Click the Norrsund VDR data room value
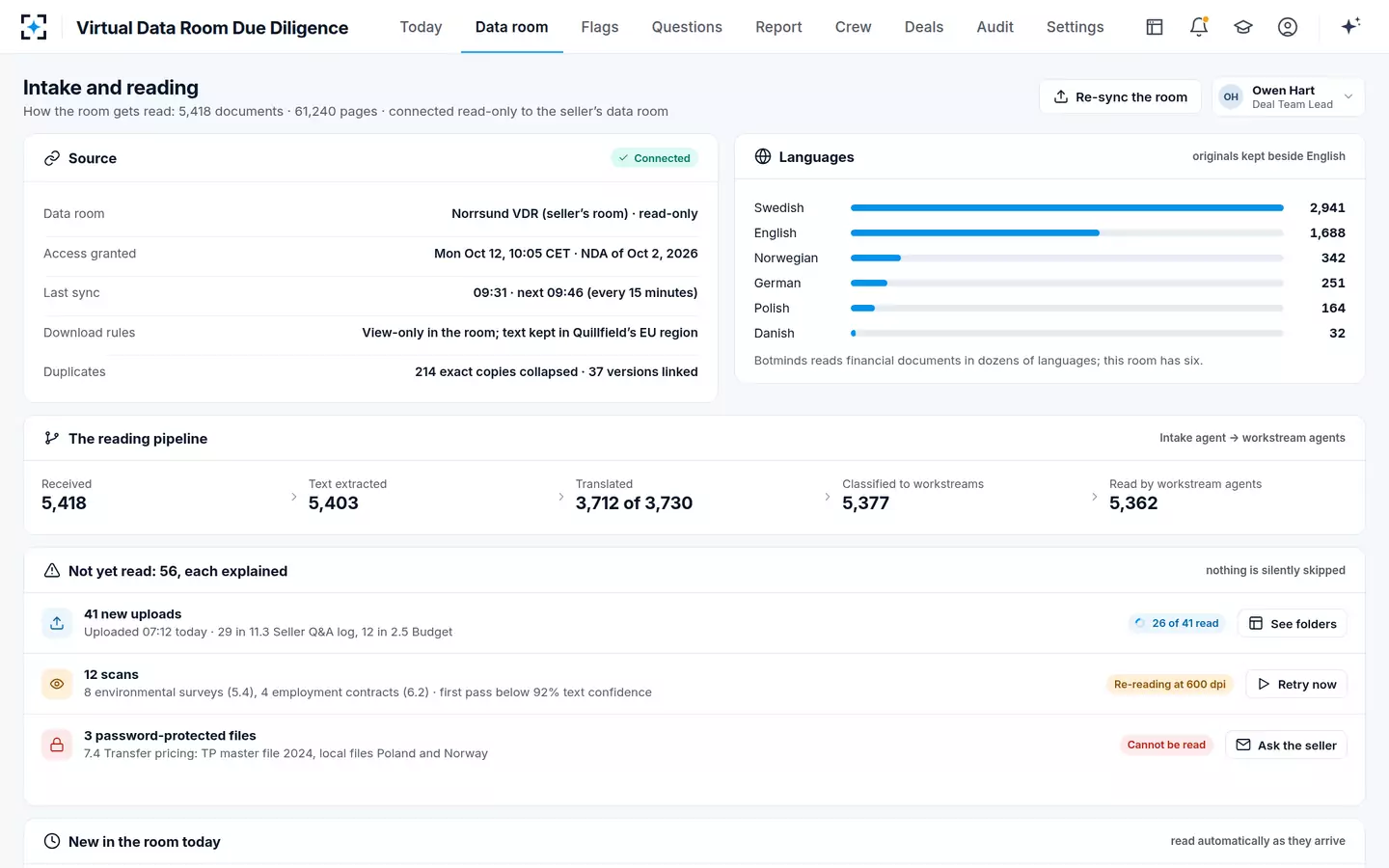This screenshot has height=868, width=1389. [575, 213]
